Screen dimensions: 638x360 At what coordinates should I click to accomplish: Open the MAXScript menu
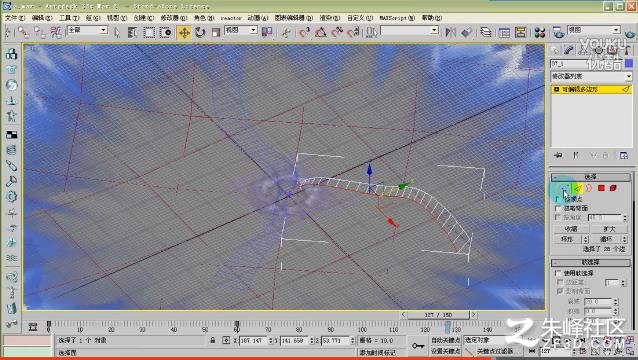(x=397, y=18)
